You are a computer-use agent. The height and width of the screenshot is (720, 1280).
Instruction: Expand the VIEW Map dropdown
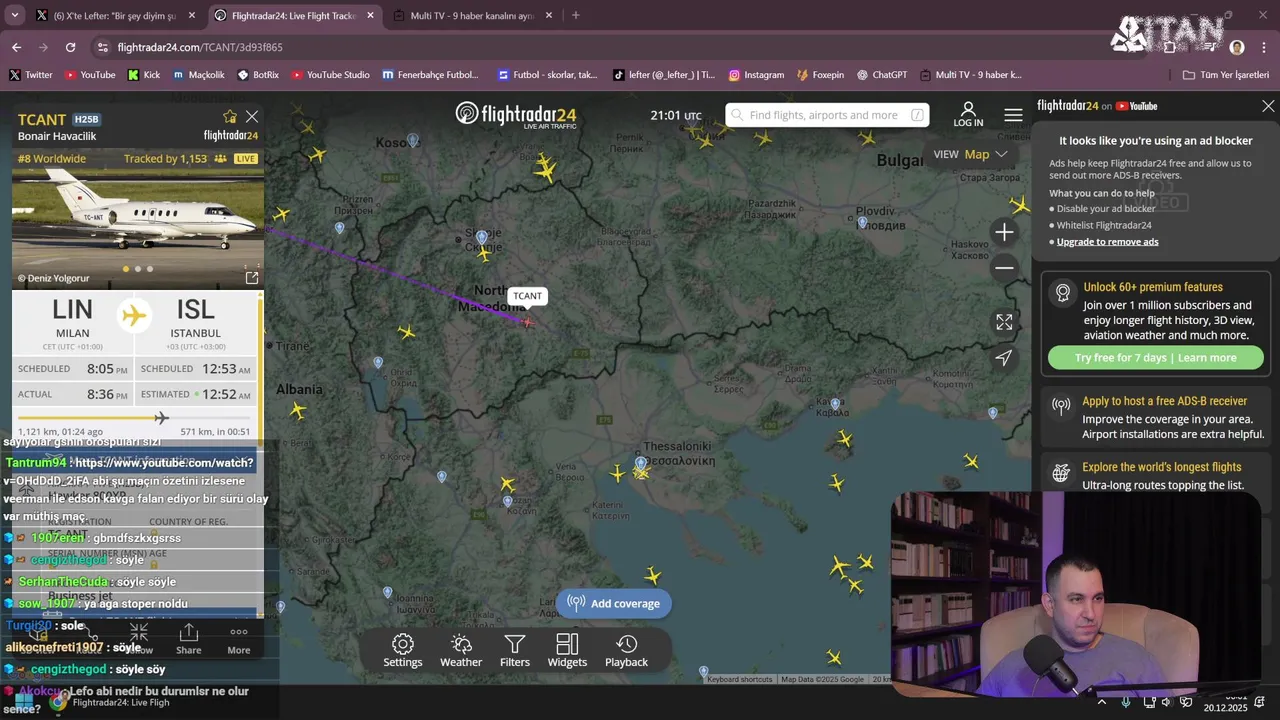coord(971,154)
